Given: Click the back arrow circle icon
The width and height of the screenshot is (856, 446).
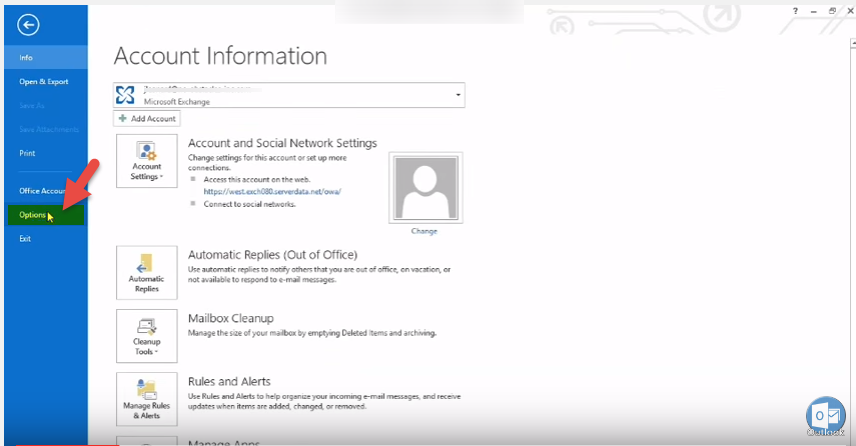Looking at the screenshot, I should (x=28, y=25).
